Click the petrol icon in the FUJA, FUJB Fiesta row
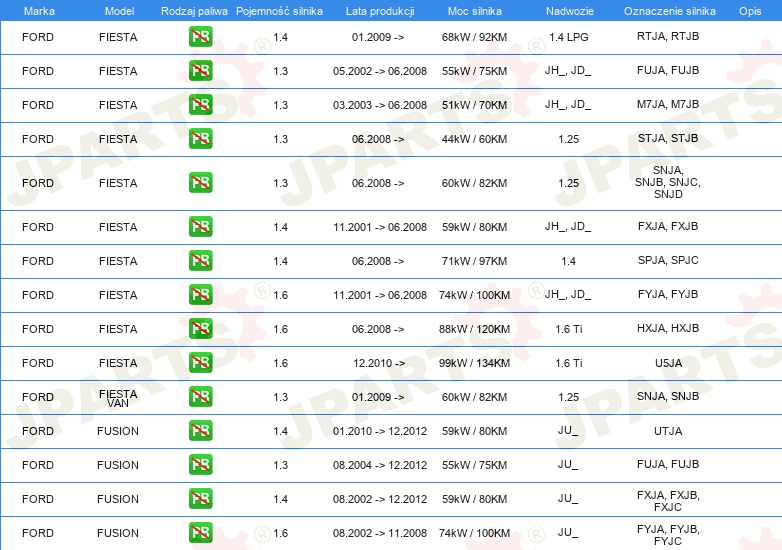The image size is (782, 550). click(x=200, y=71)
